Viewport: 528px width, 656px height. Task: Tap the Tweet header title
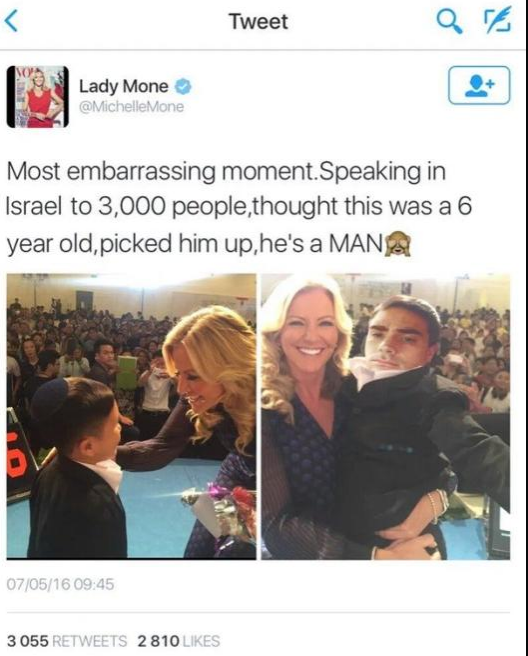(259, 21)
